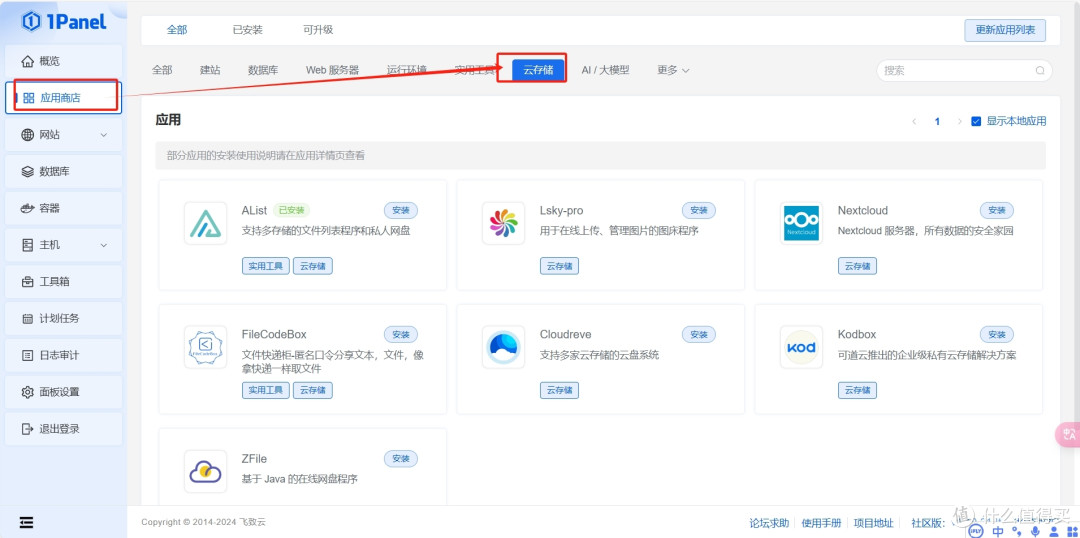
Task: Click the Lsky-pro app title
Action: coord(561,211)
